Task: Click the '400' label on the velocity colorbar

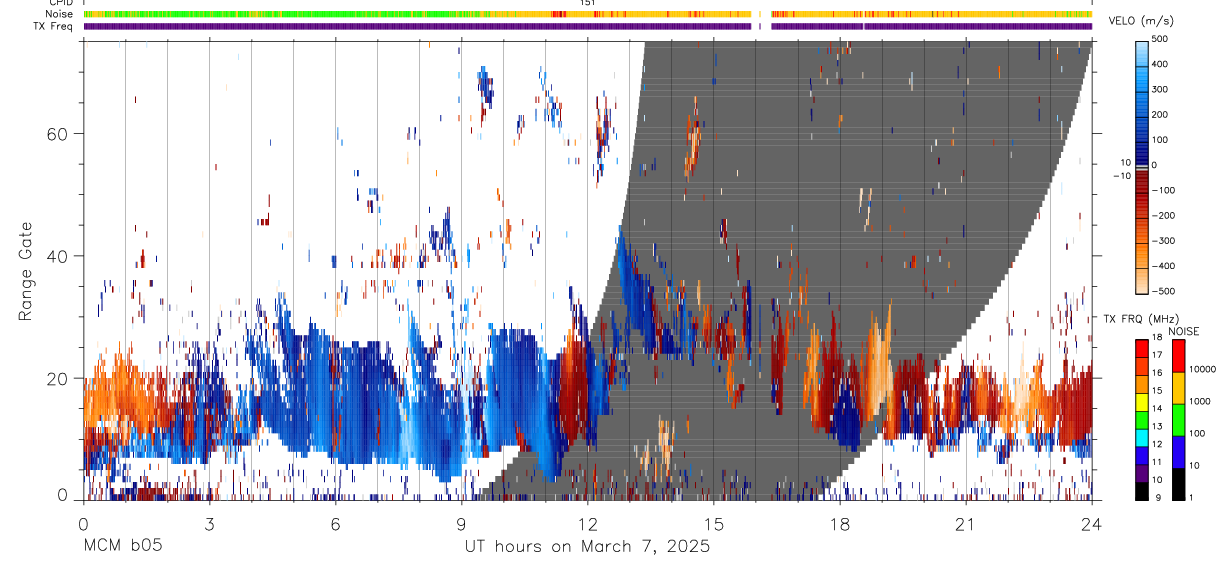Action: point(1160,64)
